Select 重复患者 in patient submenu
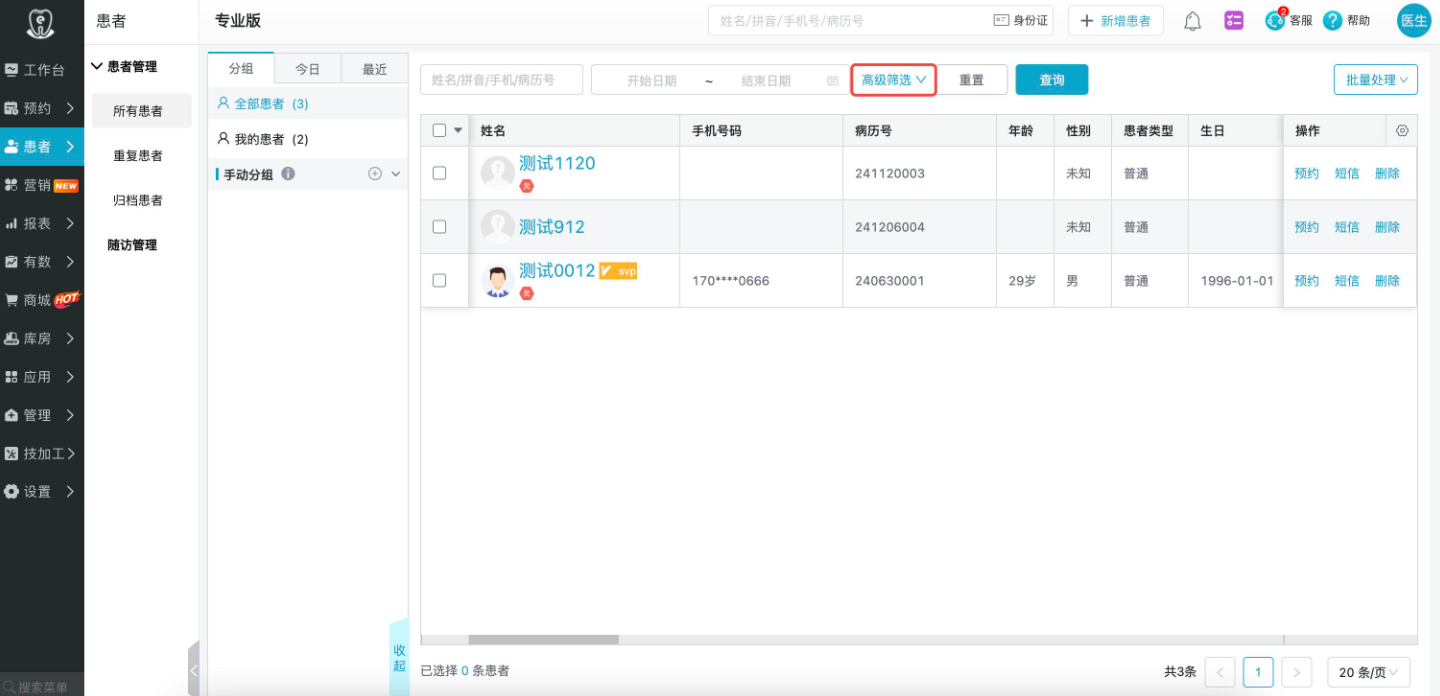1440x696 pixels. point(138,156)
